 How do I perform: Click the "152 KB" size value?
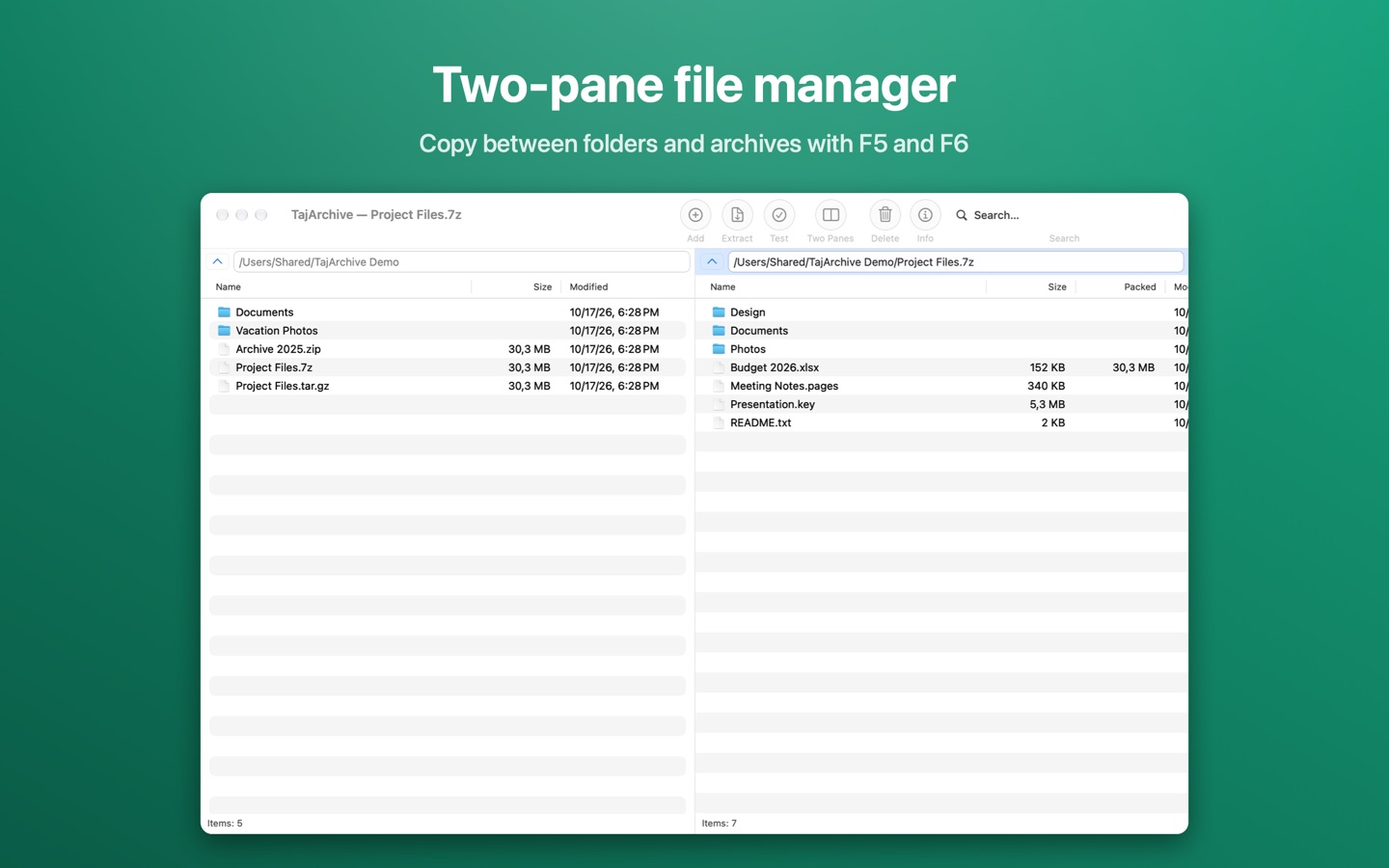point(1048,367)
